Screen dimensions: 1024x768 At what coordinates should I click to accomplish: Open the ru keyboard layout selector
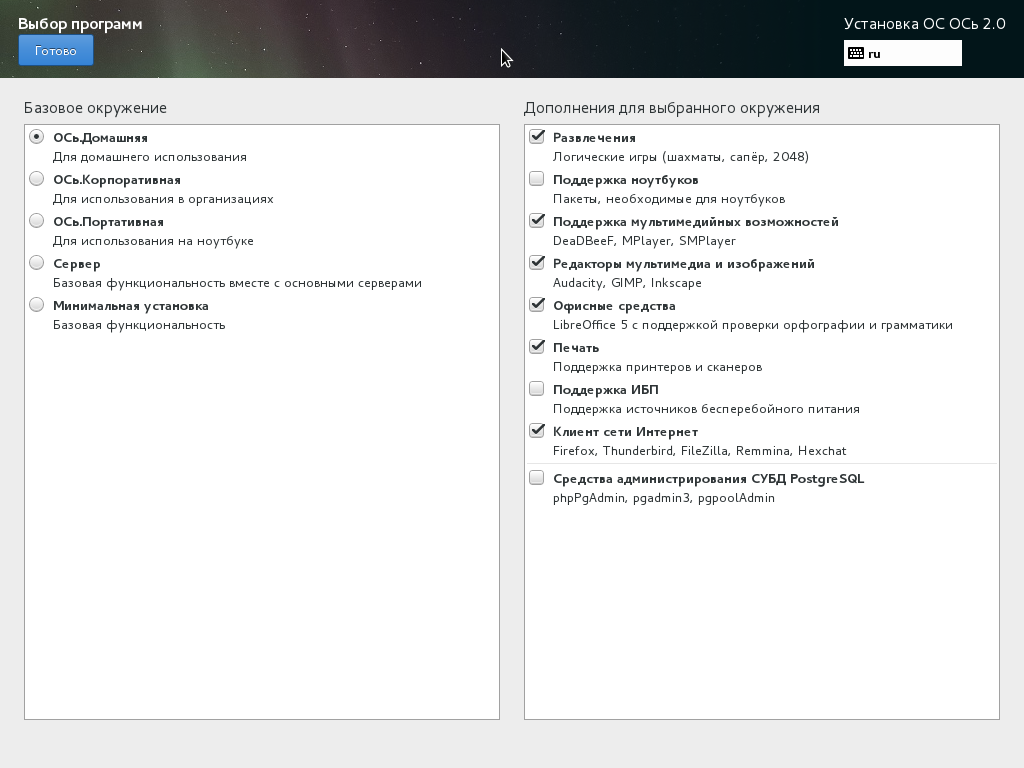coord(902,53)
